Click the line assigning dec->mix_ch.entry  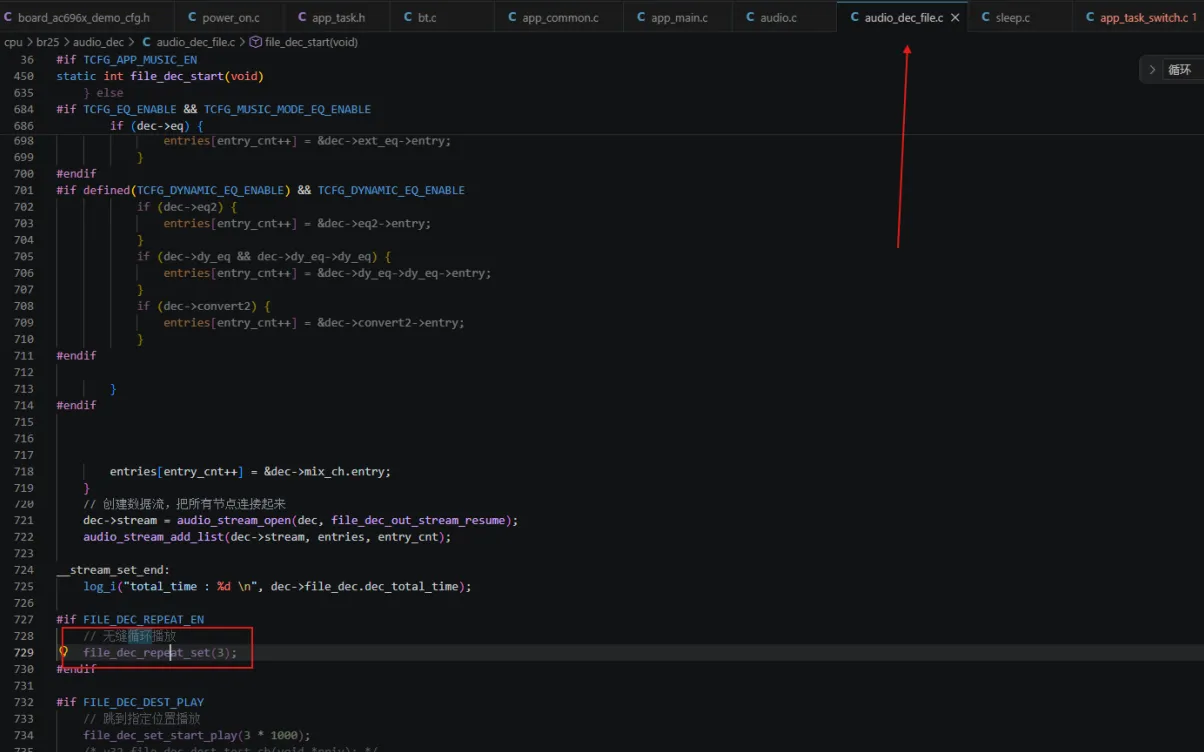click(250, 471)
